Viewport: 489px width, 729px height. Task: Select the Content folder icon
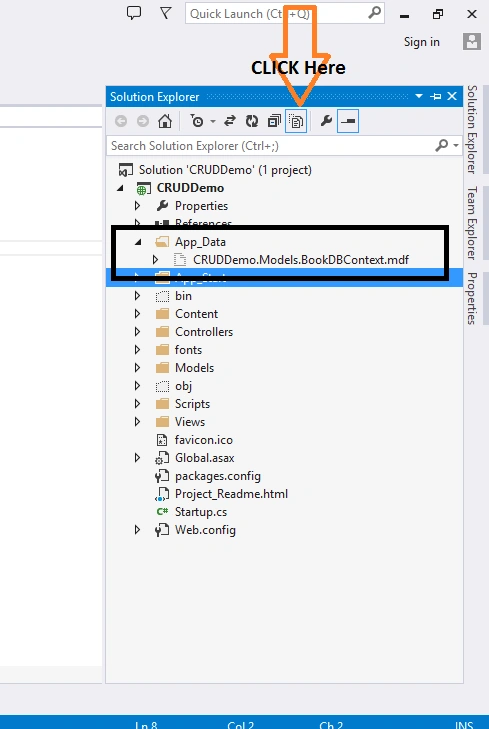pos(162,314)
